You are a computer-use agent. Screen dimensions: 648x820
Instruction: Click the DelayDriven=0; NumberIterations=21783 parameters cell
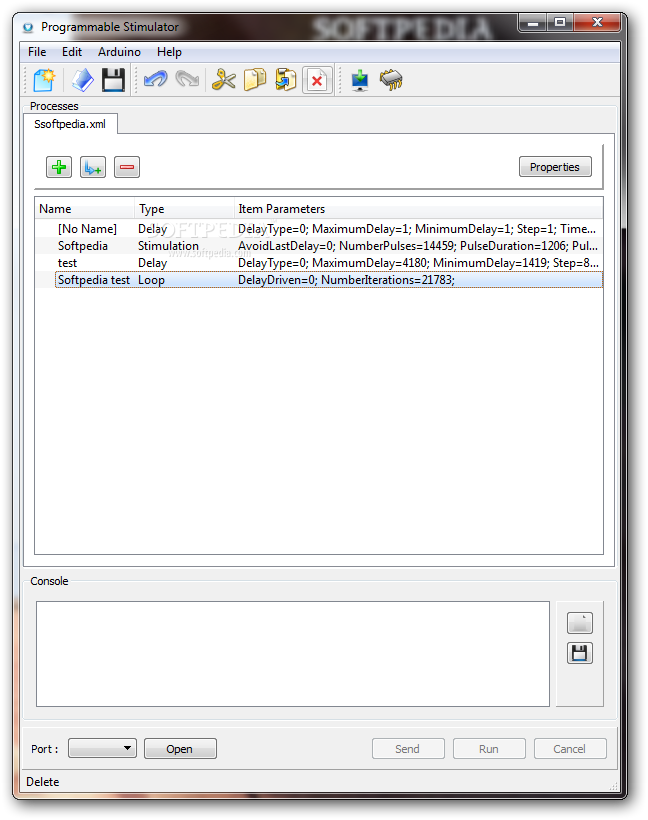point(346,280)
